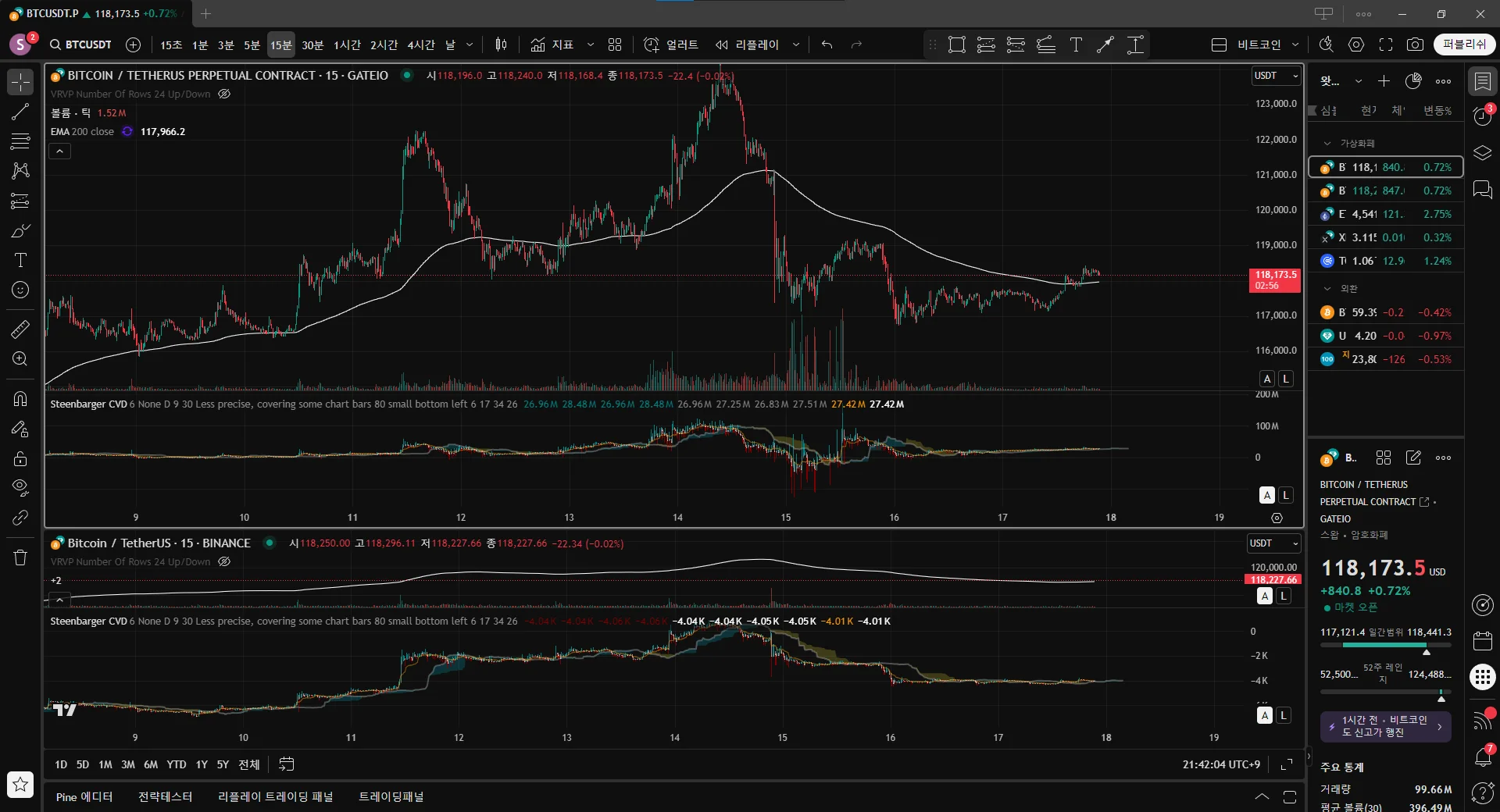Select the zoom in tool
The height and width of the screenshot is (812, 1500).
pyautogui.click(x=20, y=358)
